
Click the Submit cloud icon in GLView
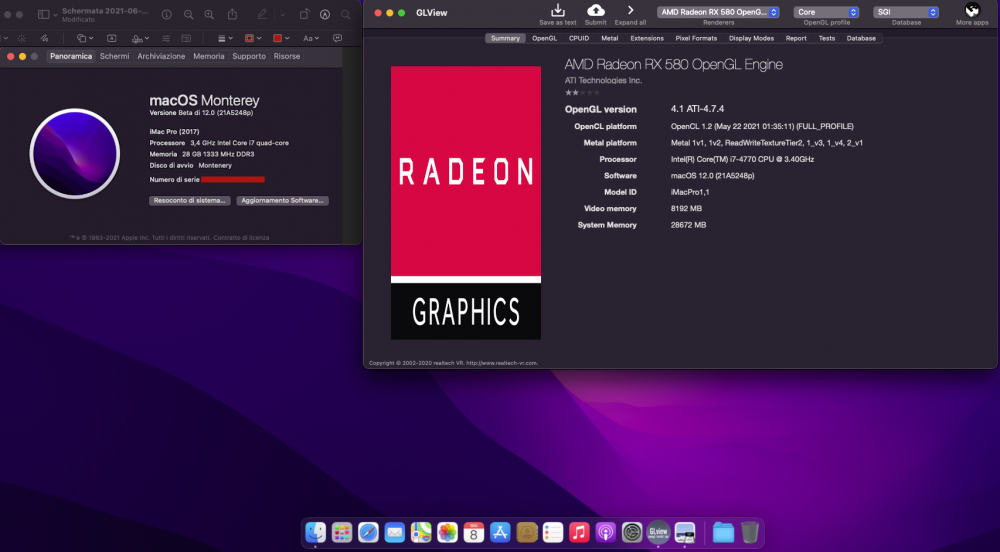point(596,10)
